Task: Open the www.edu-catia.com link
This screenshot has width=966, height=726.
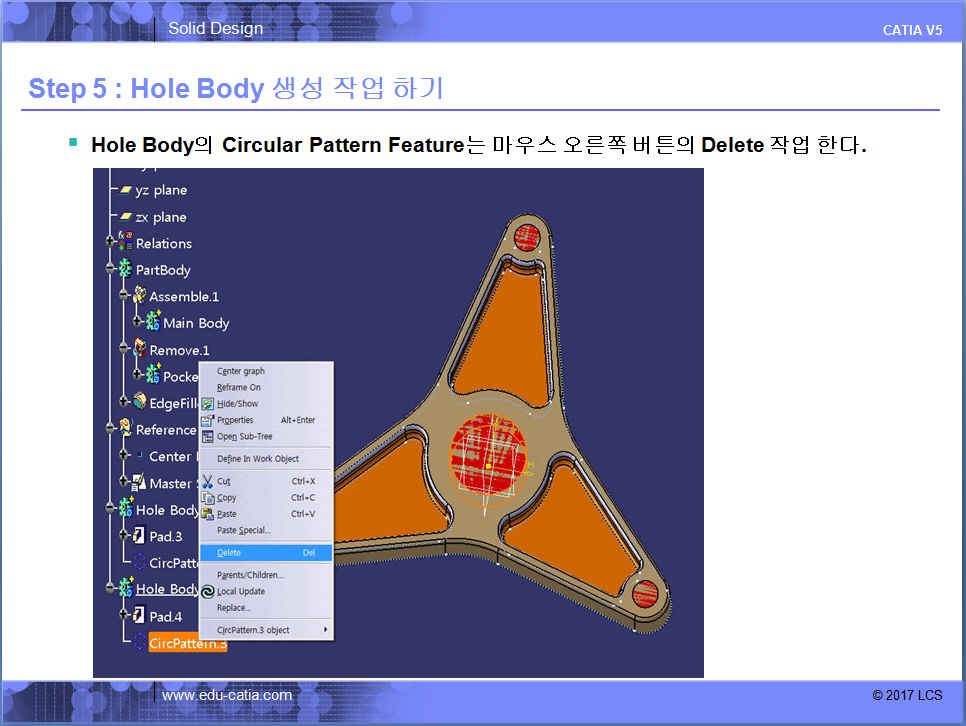Action: click(x=227, y=695)
